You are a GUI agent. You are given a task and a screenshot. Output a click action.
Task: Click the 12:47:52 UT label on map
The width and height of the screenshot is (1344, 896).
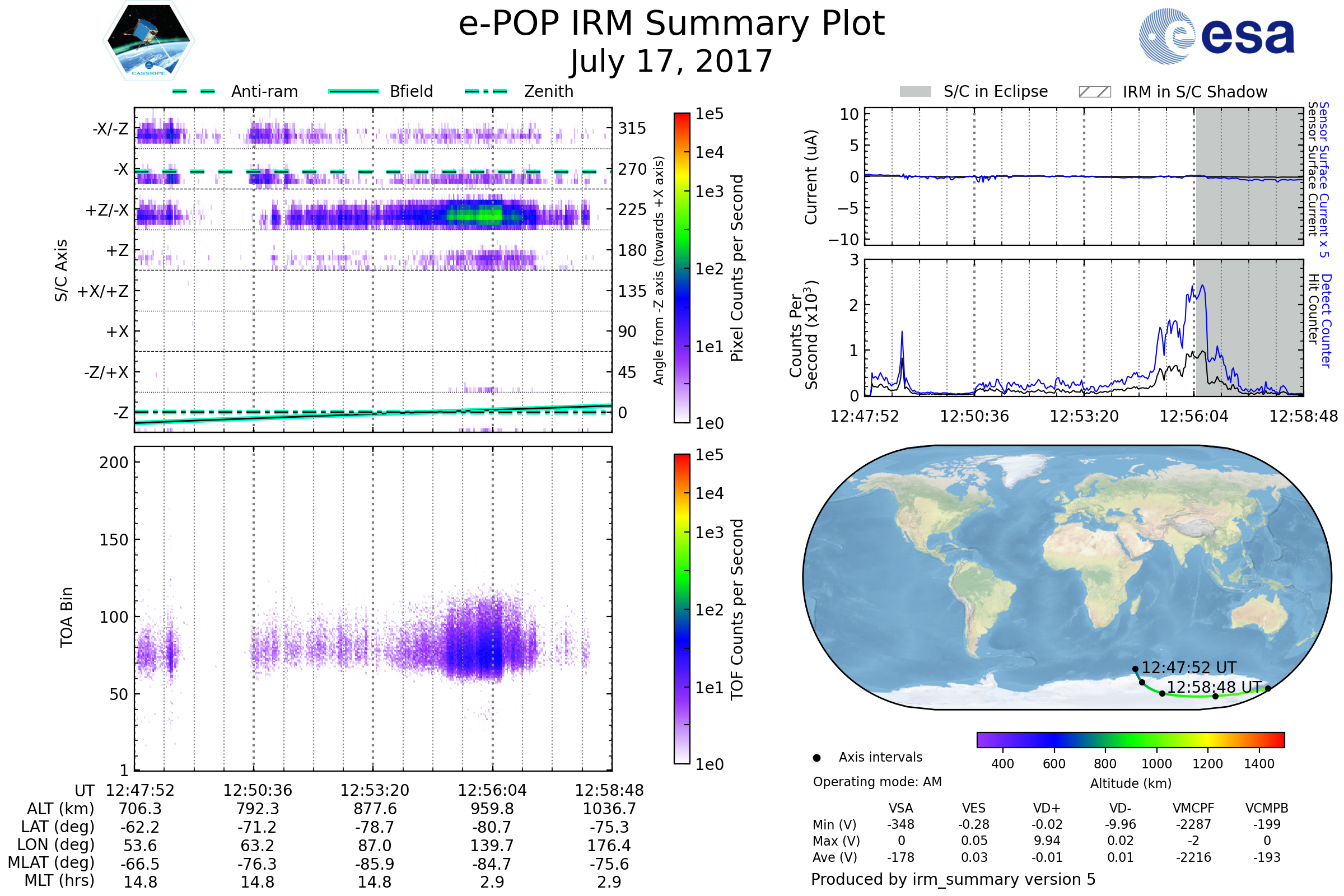1188,668
